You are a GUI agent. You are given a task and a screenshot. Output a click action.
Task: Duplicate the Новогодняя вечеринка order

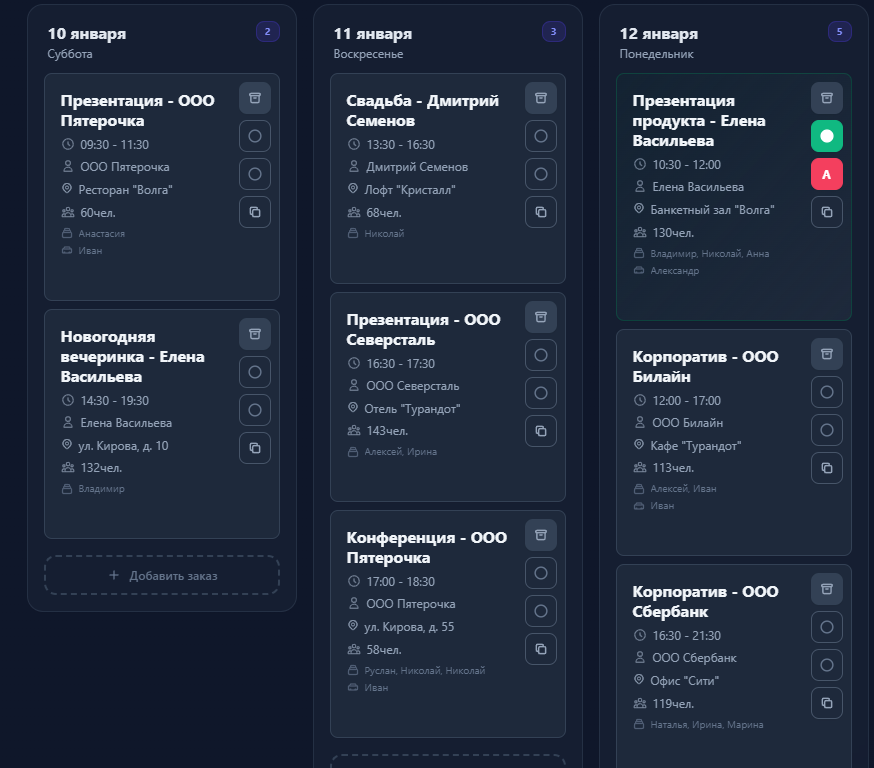255,448
